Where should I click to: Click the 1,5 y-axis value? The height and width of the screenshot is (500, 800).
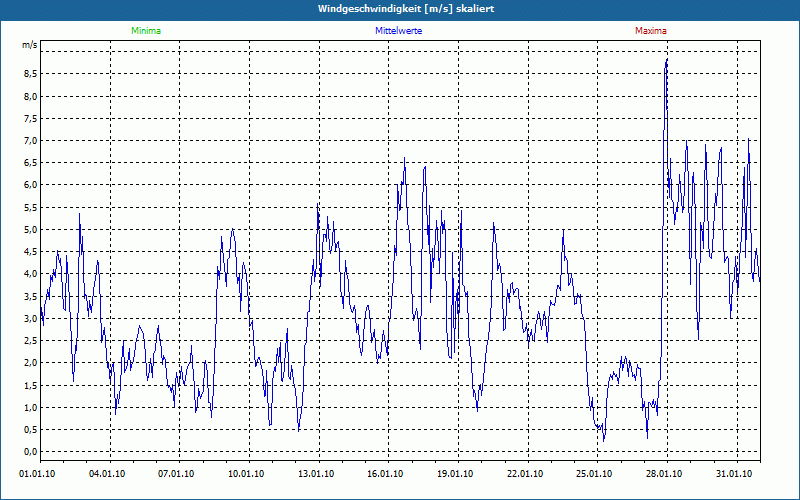30,385
